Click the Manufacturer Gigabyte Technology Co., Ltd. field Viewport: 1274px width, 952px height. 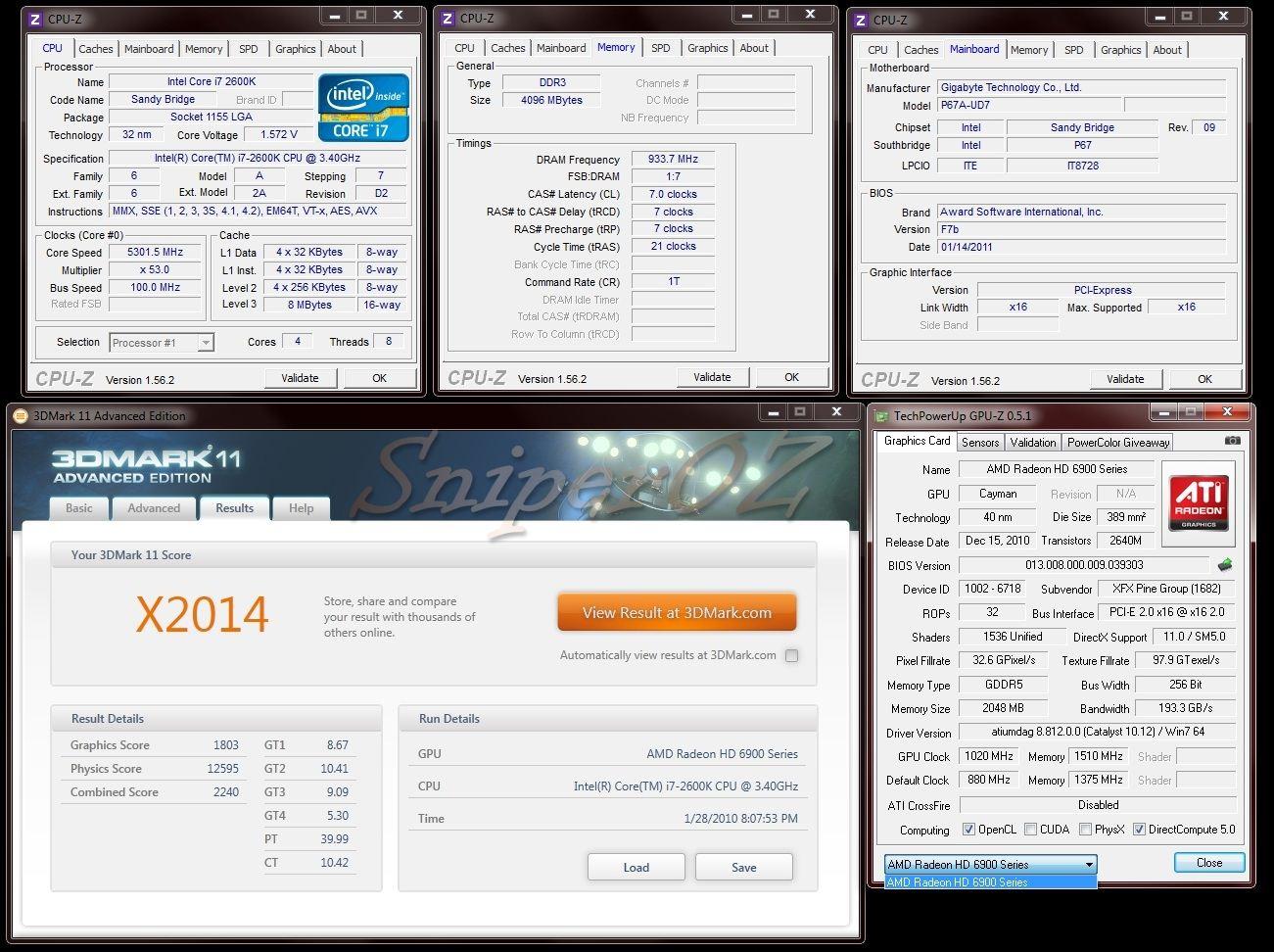1081,87
